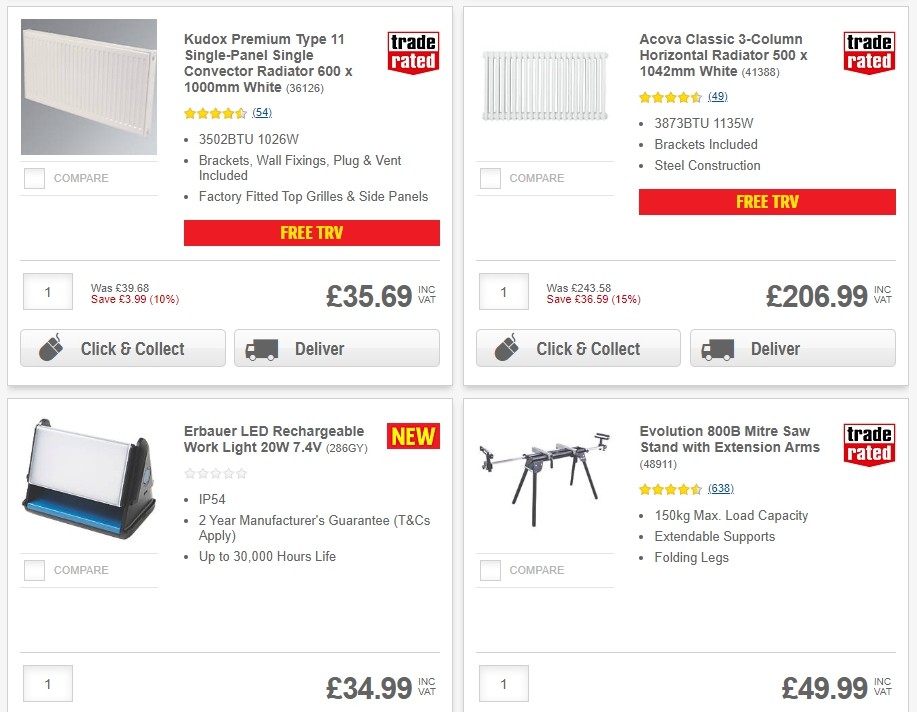Click the Trade Rated badge on Kudox radiator
Viewport: 917px width, 712px height.
pyautogui.click(x=412, y=54)
